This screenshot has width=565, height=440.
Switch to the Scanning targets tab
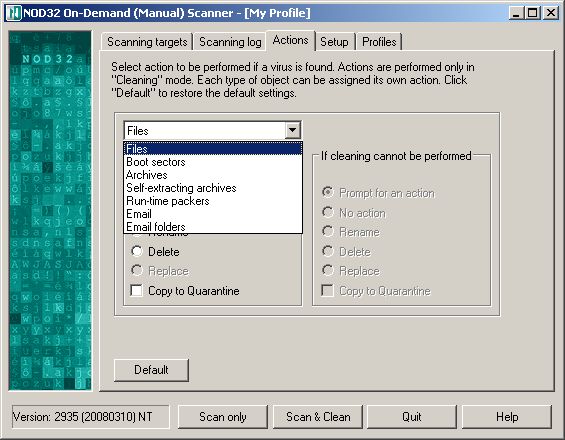pos(147,42)
